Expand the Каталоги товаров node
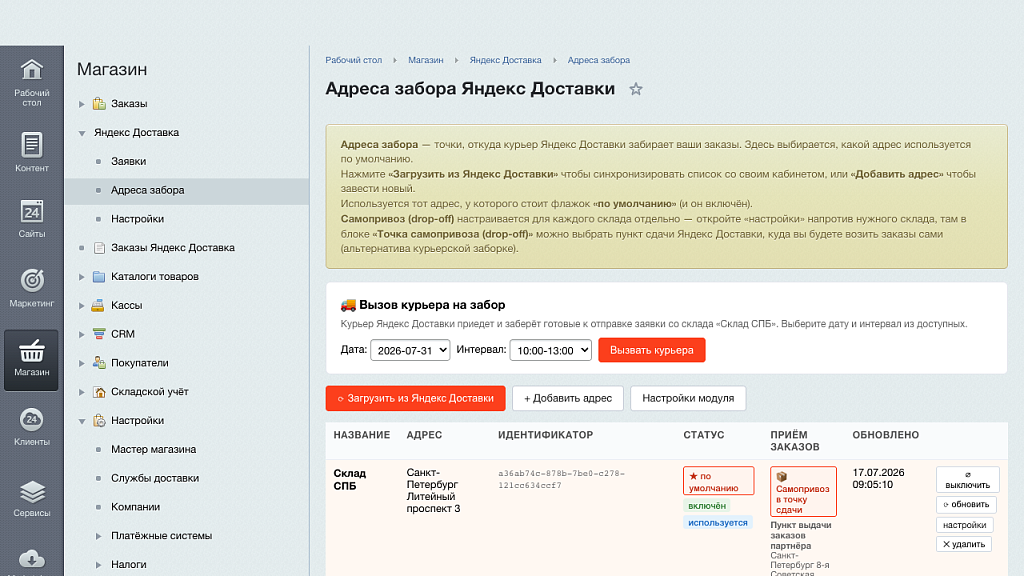The height and width of the screenshot is (576, 1024). coord(82,277)
